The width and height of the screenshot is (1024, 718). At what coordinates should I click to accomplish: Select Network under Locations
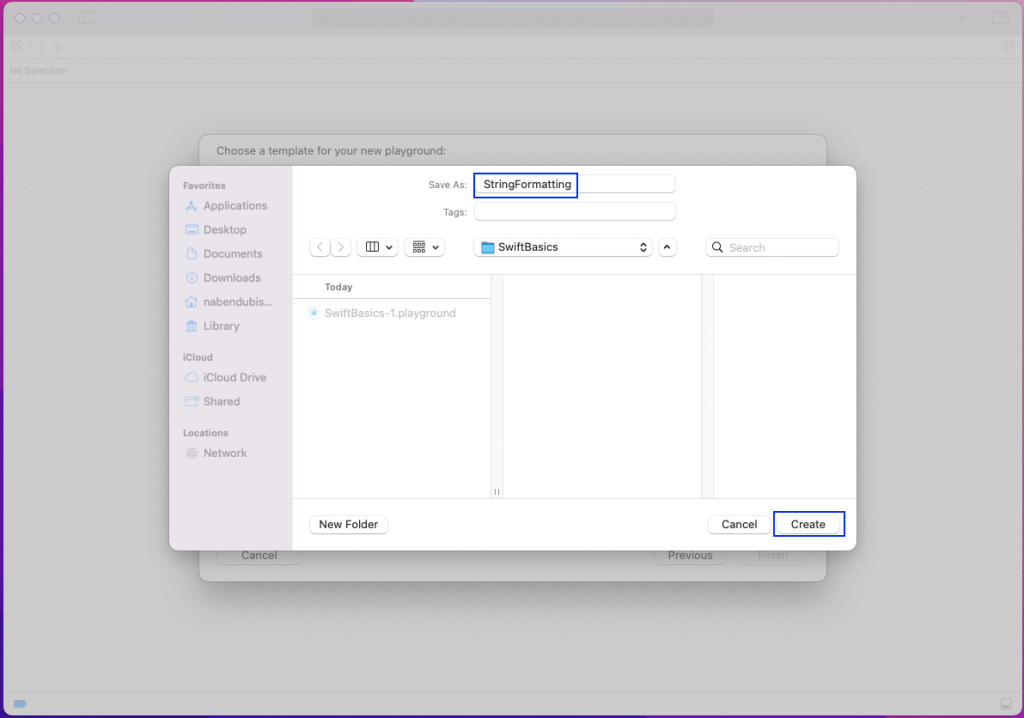point(225,453)
